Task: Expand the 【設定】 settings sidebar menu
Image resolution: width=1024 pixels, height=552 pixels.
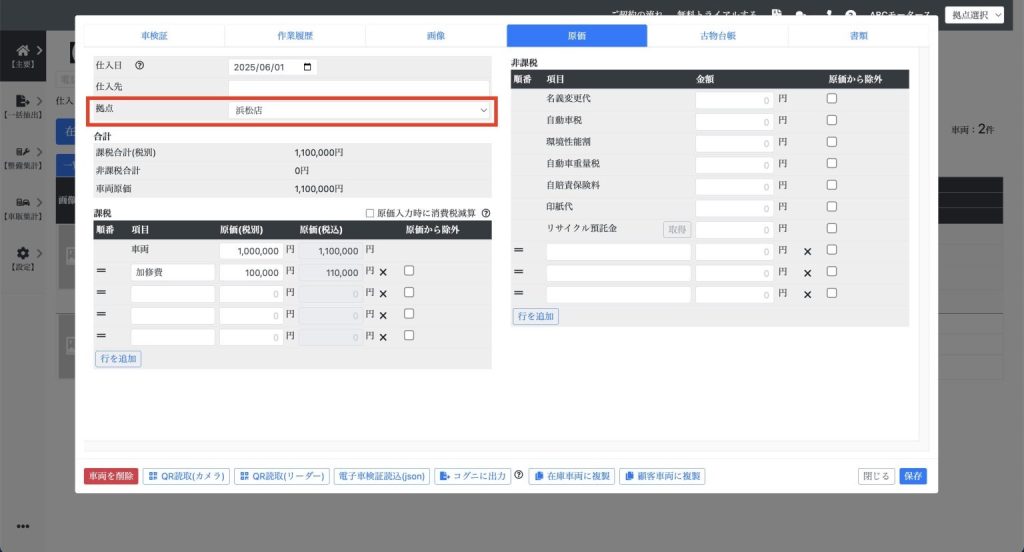Action: (22, 254)
